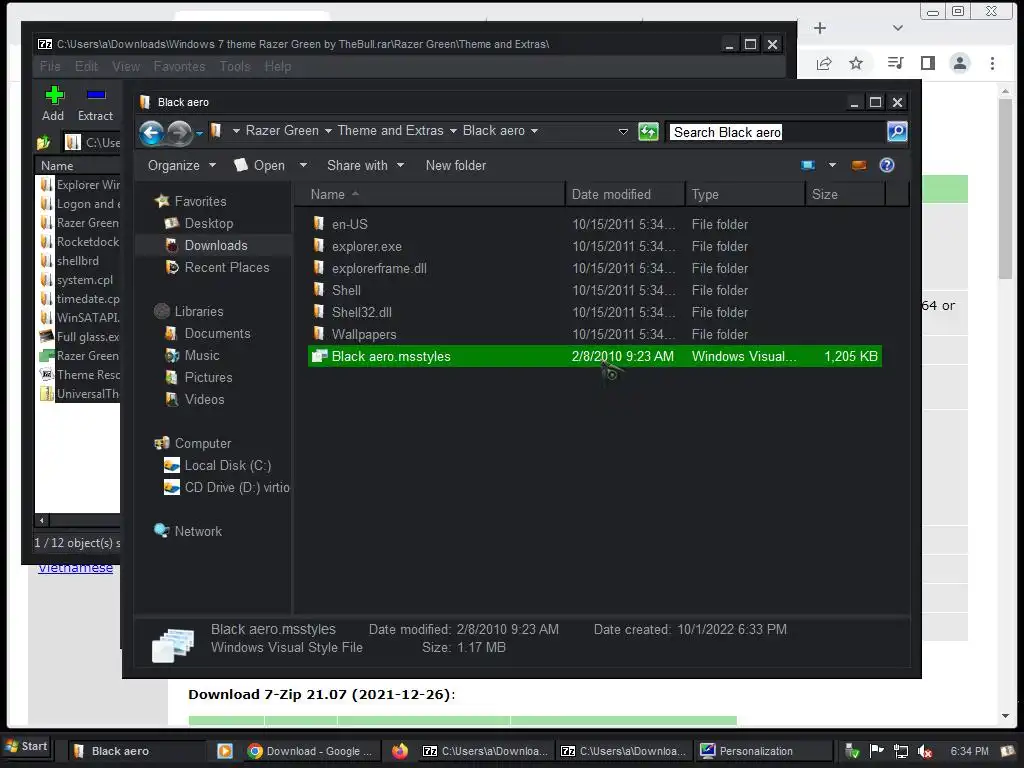
Task: Click the Add plus icon in 7-Zip
Action: coord(54,96)
